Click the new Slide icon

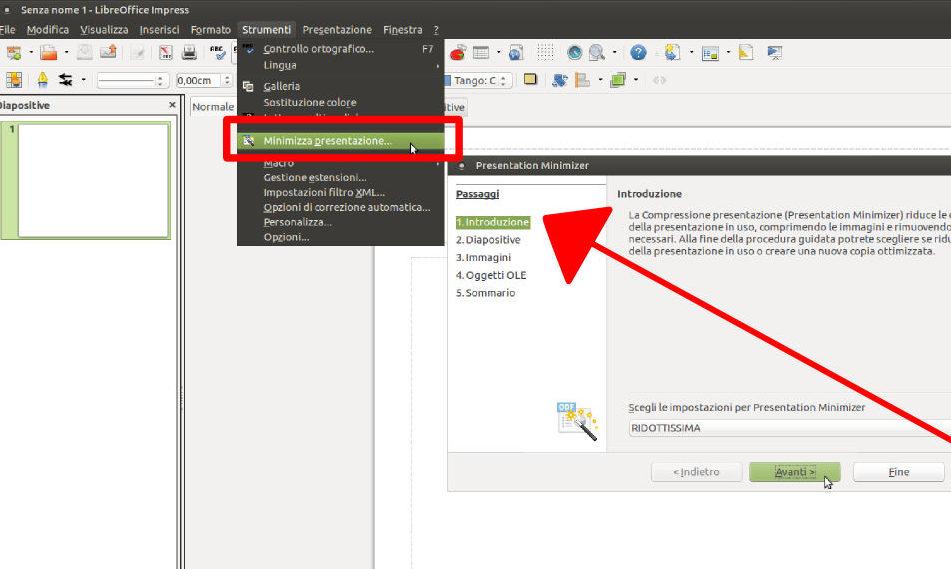(x=673, y=53)
